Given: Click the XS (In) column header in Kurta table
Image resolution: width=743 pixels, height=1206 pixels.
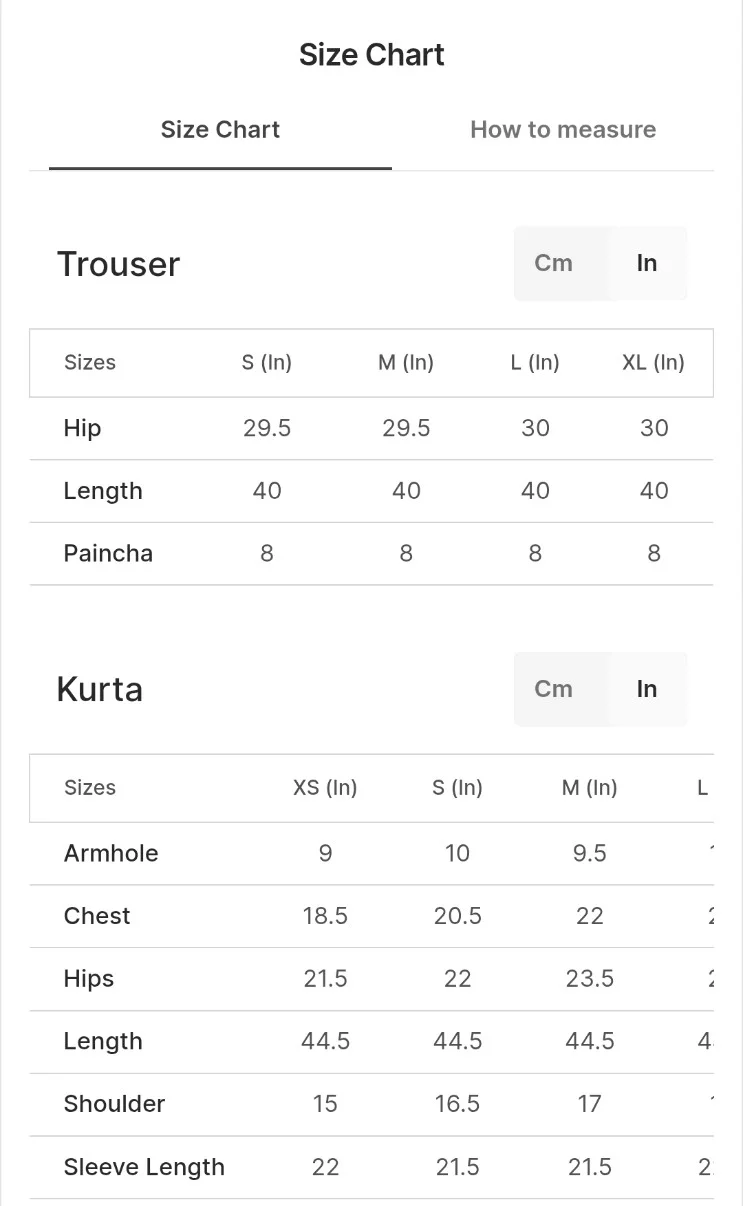Looking at the screenshot, I should pyautogui.click(x=325, y=788).
